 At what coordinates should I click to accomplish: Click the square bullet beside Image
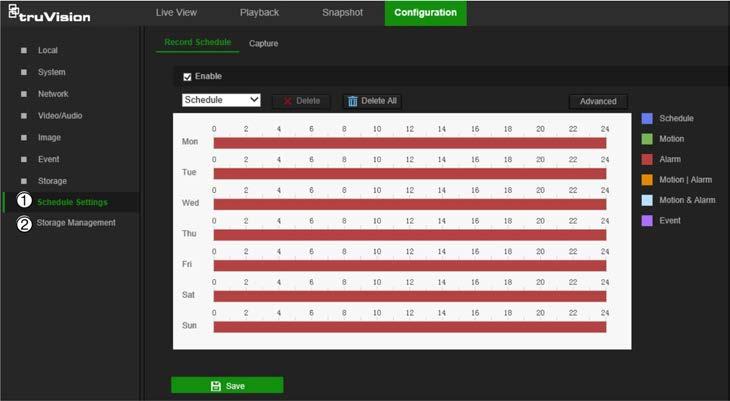[x=24, y=137]
